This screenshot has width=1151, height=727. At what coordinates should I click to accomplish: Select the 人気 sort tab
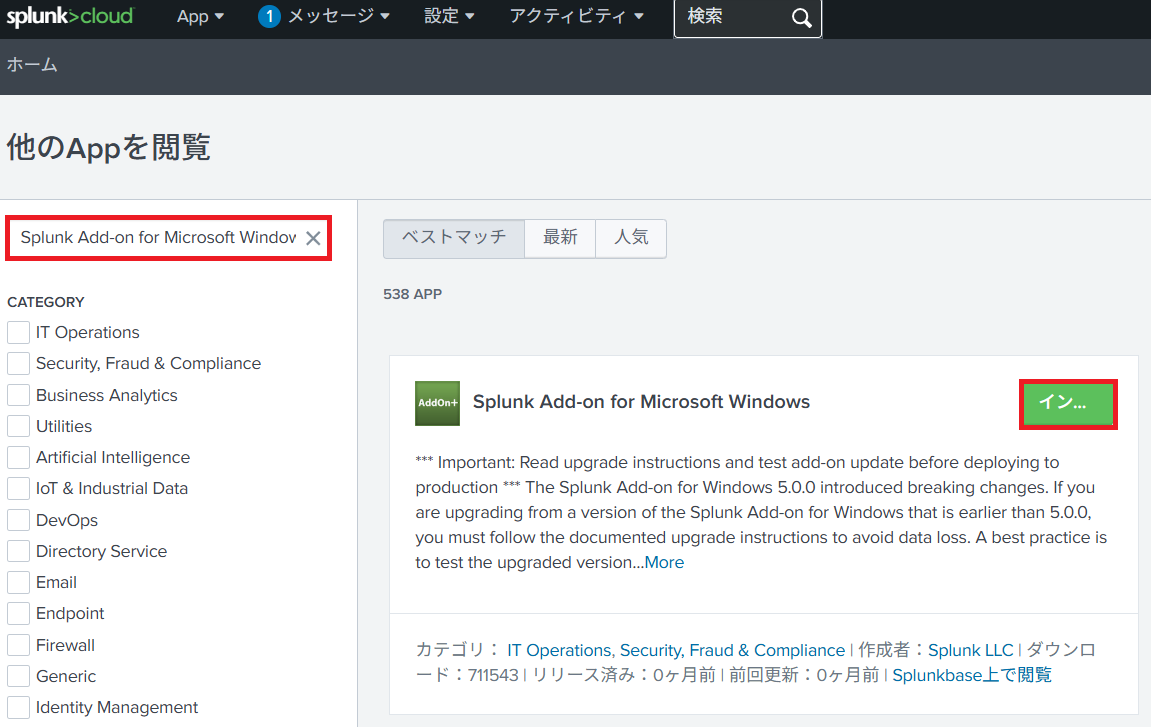pyautogui.click(x=631, y=238)
